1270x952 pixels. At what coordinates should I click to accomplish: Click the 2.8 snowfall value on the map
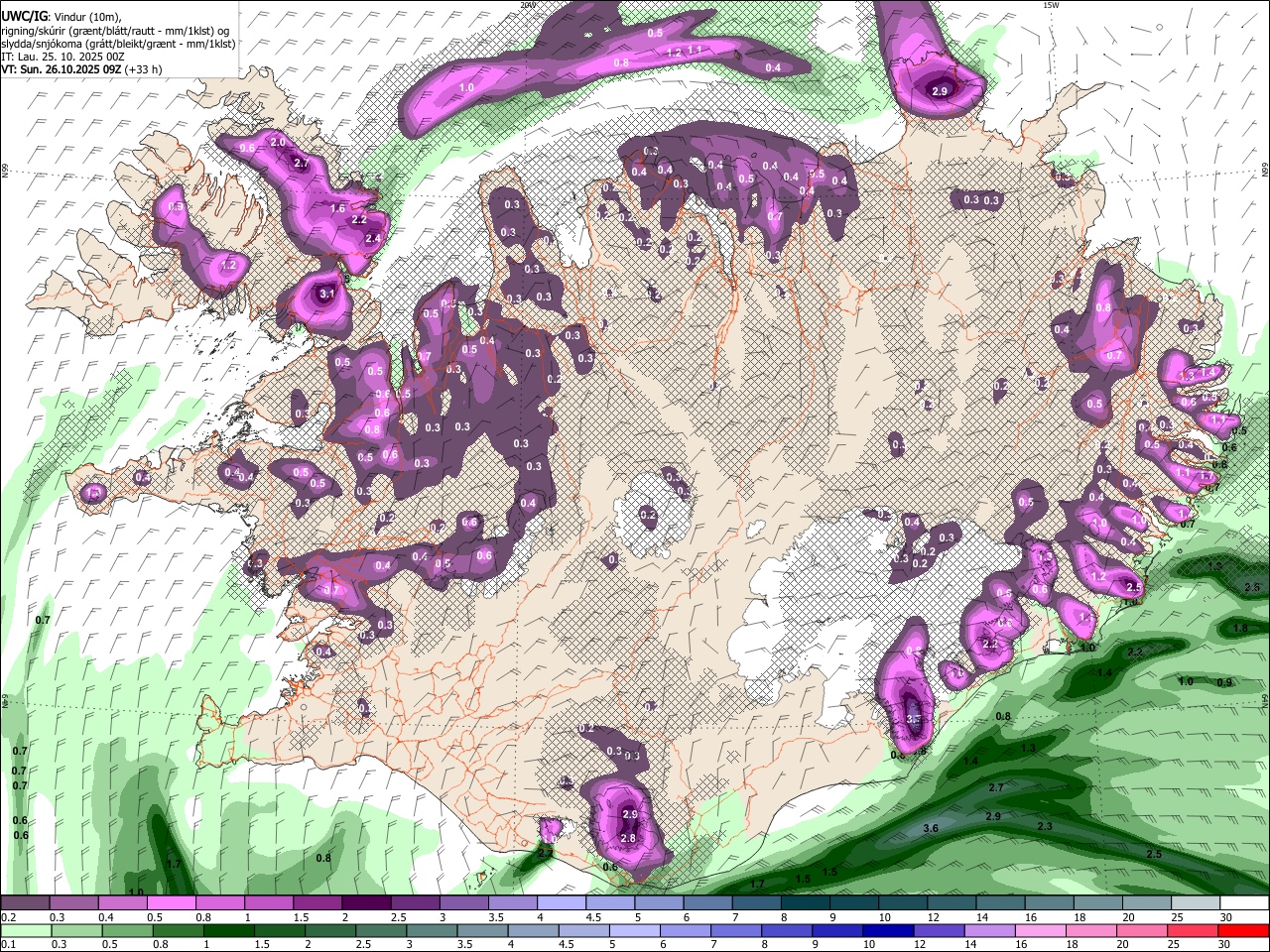627,838
